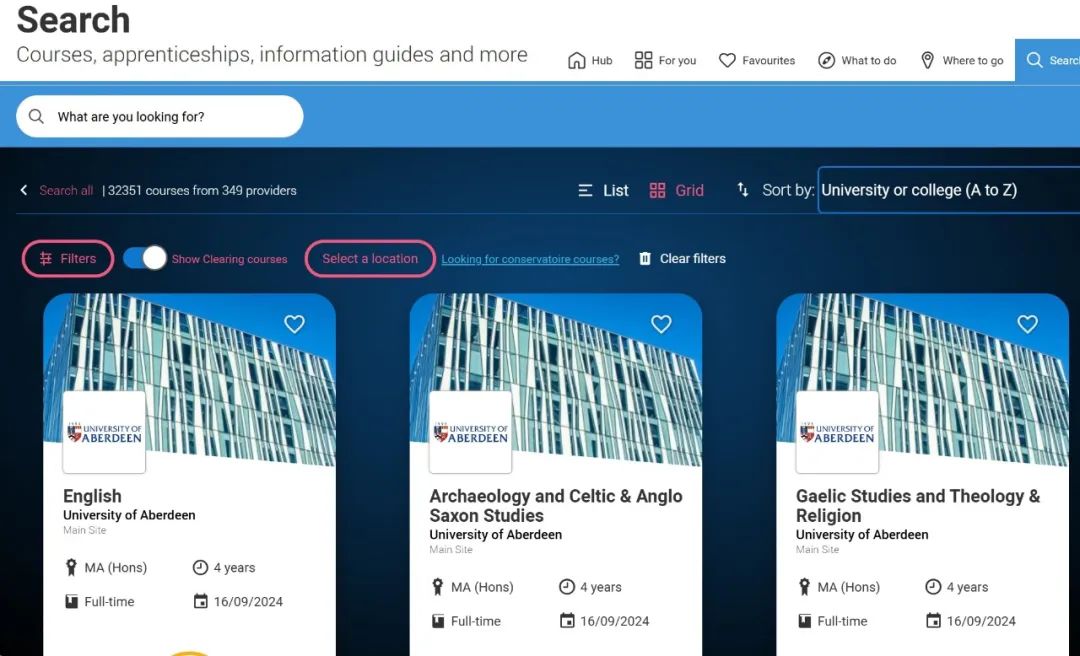Click the Search magnifier icon in navigation
This screenshot has width=1080, height=656.
pyautogui.click(x=1035, y=61)
